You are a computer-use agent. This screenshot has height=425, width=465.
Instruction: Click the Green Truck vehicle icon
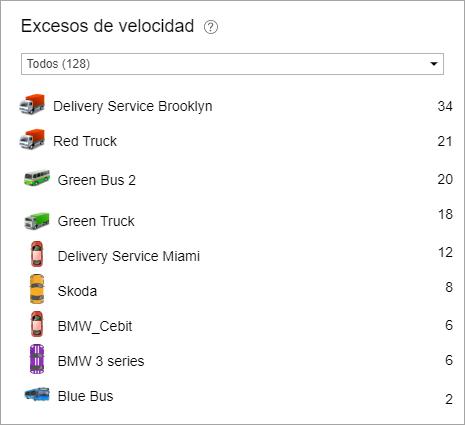[37, 221]
